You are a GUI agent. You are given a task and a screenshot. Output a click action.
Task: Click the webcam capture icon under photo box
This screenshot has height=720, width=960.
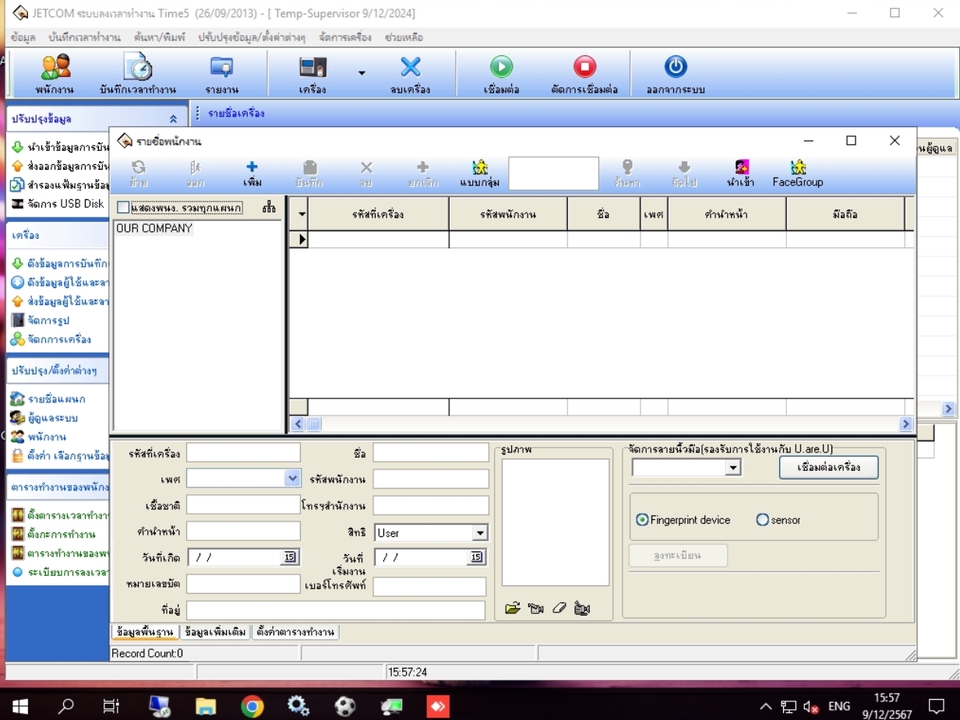click(582, 608)
